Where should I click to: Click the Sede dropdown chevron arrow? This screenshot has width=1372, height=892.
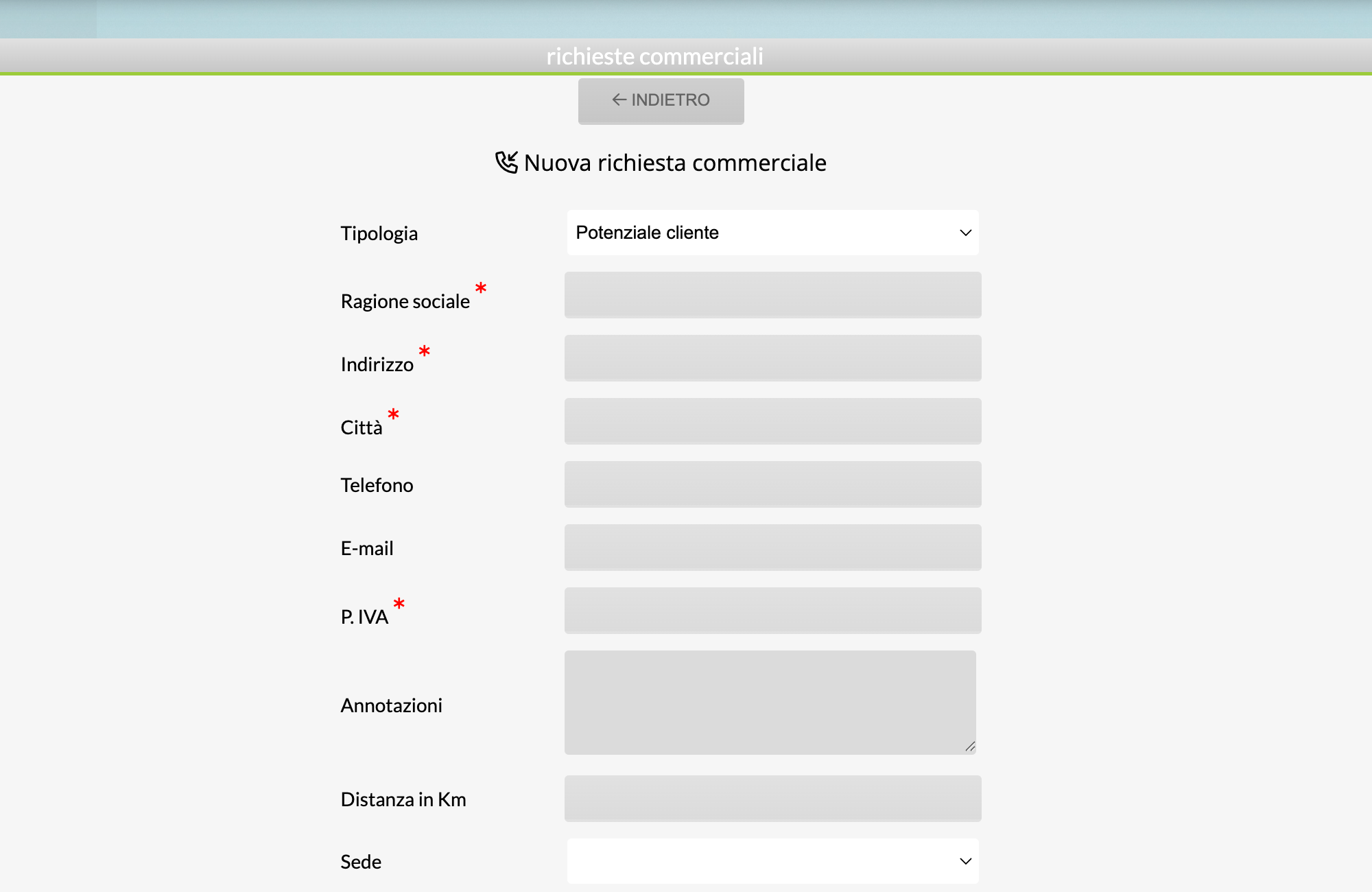(965, 861)
